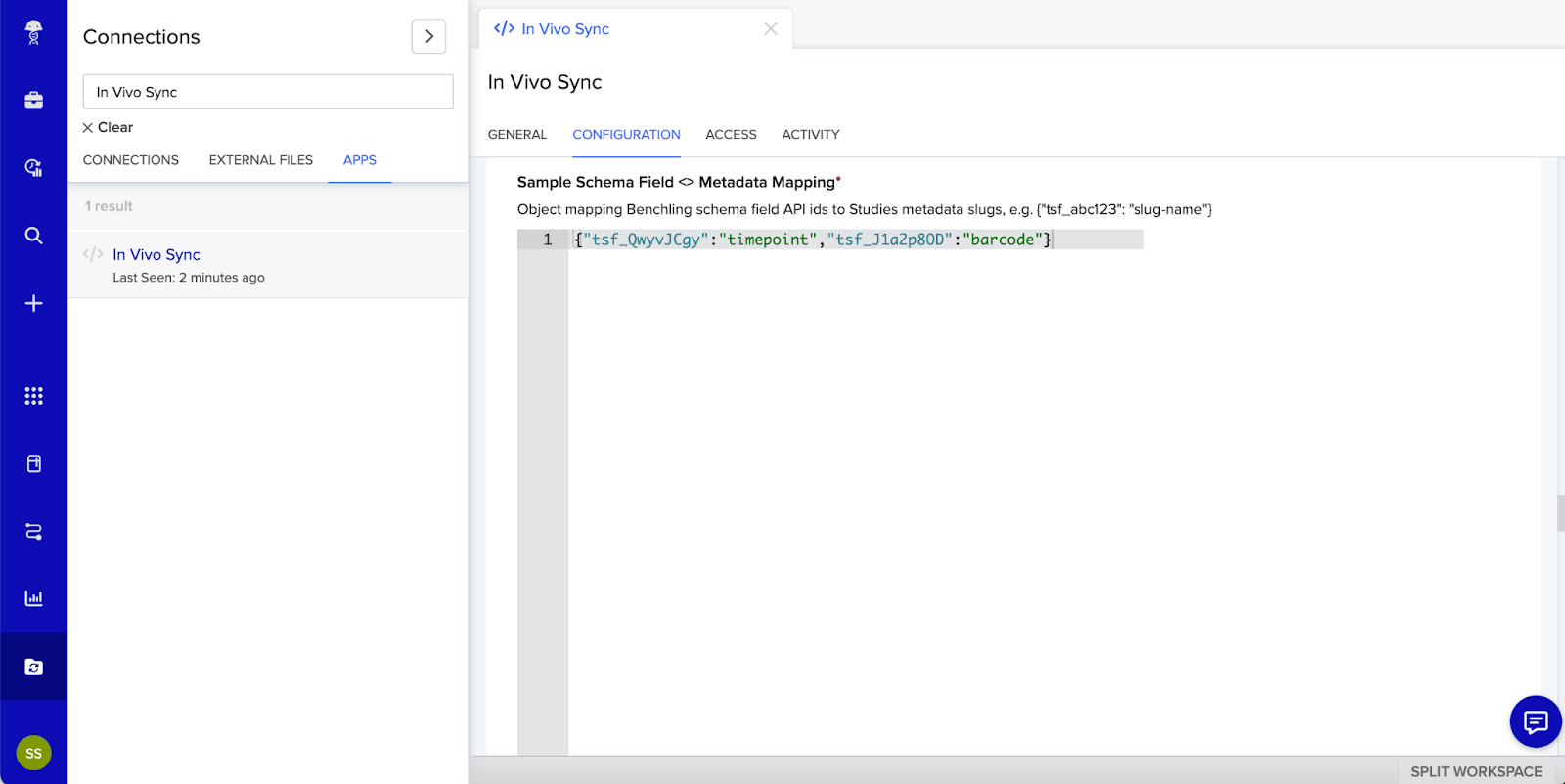This screenshot has width=1565, height=784.
Task: Click line number 1 in the editor gutter
Action: point(548,240)
